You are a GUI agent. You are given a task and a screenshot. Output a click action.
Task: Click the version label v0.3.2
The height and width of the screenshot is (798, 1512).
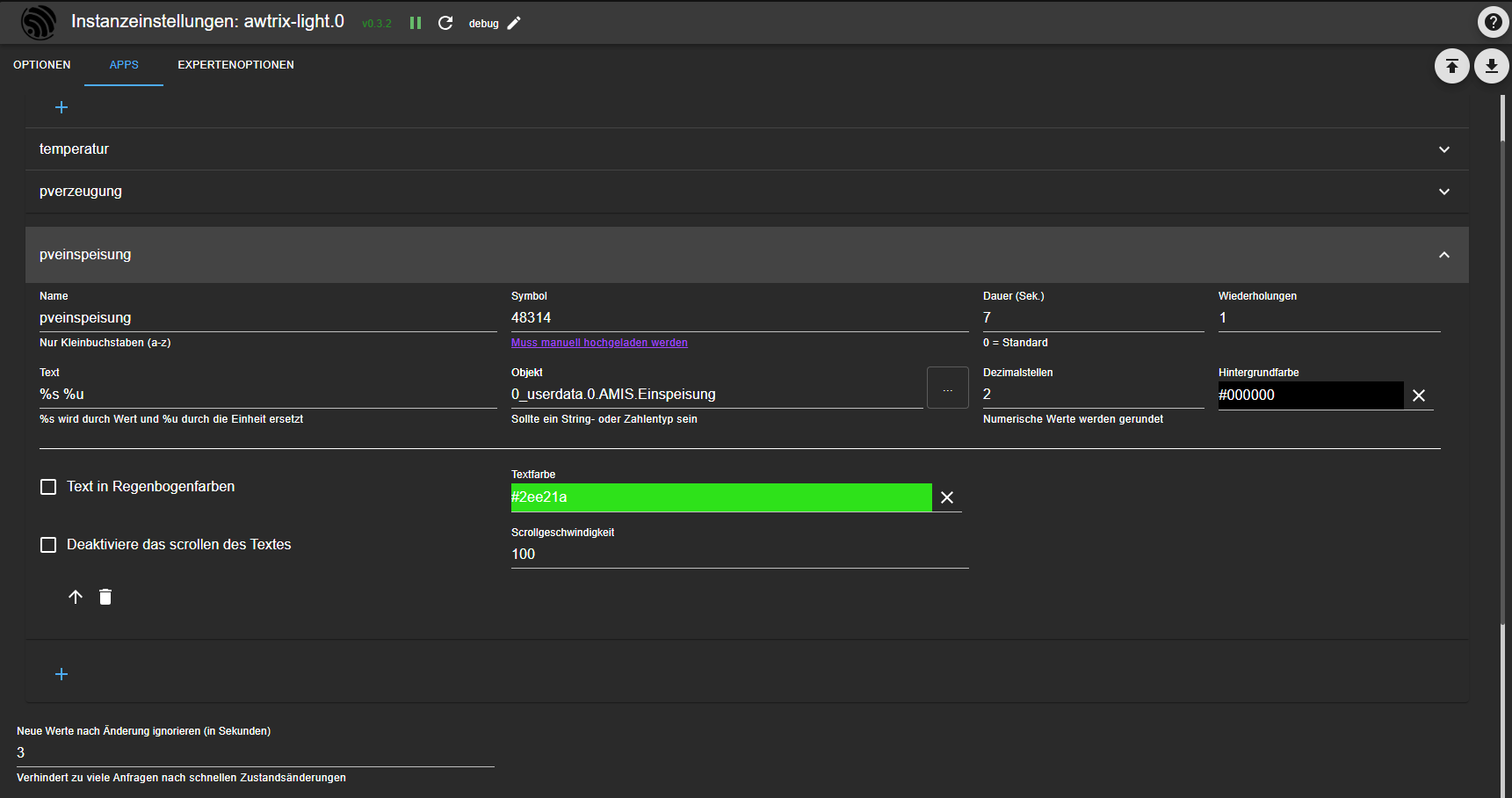click(377, 24)
